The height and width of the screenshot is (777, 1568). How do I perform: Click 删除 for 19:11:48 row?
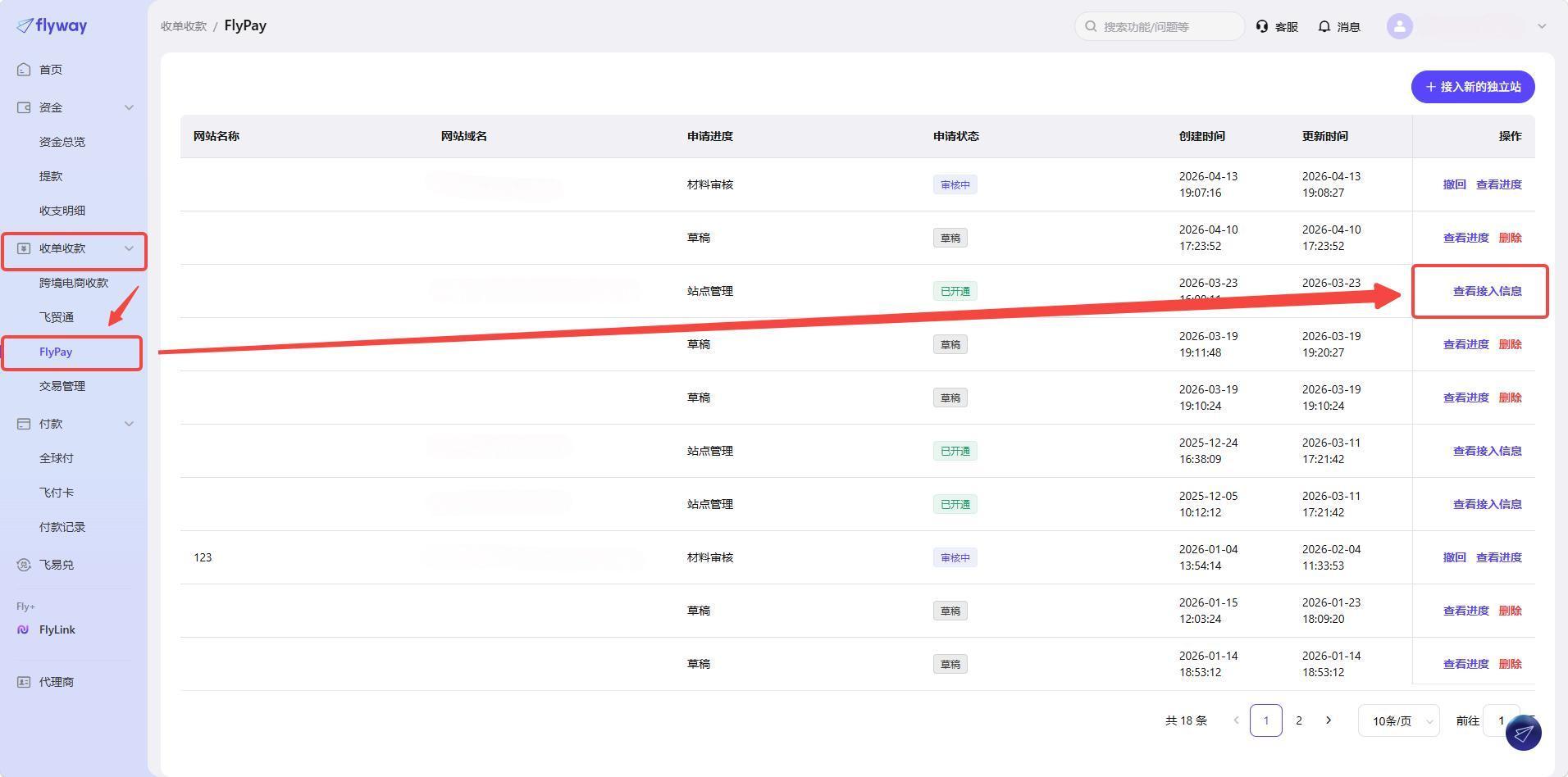[1511, 344]
